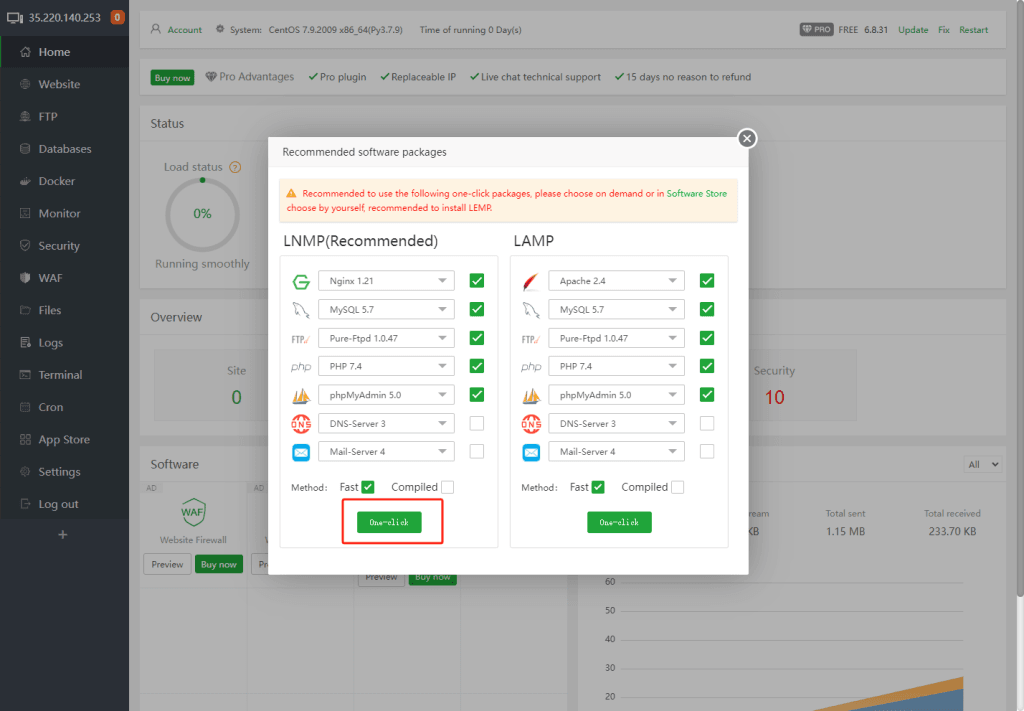Open the LNMP PHP 7.4 version dropdown
This screenshot has width=1024, height=711.
point(386,367)
